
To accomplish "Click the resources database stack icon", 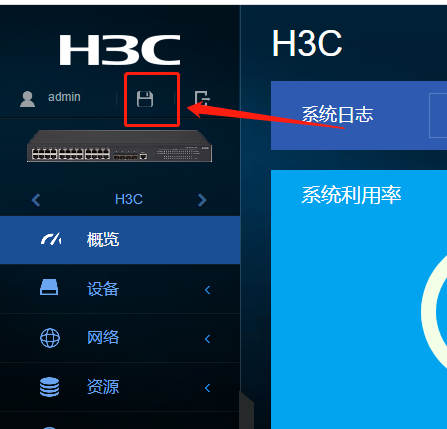I will coord(50,387).
